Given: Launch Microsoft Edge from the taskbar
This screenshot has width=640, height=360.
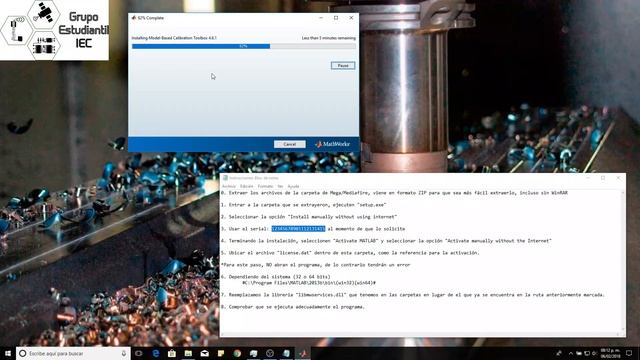Looking at the screenshot, I should (x=156, y=353).
